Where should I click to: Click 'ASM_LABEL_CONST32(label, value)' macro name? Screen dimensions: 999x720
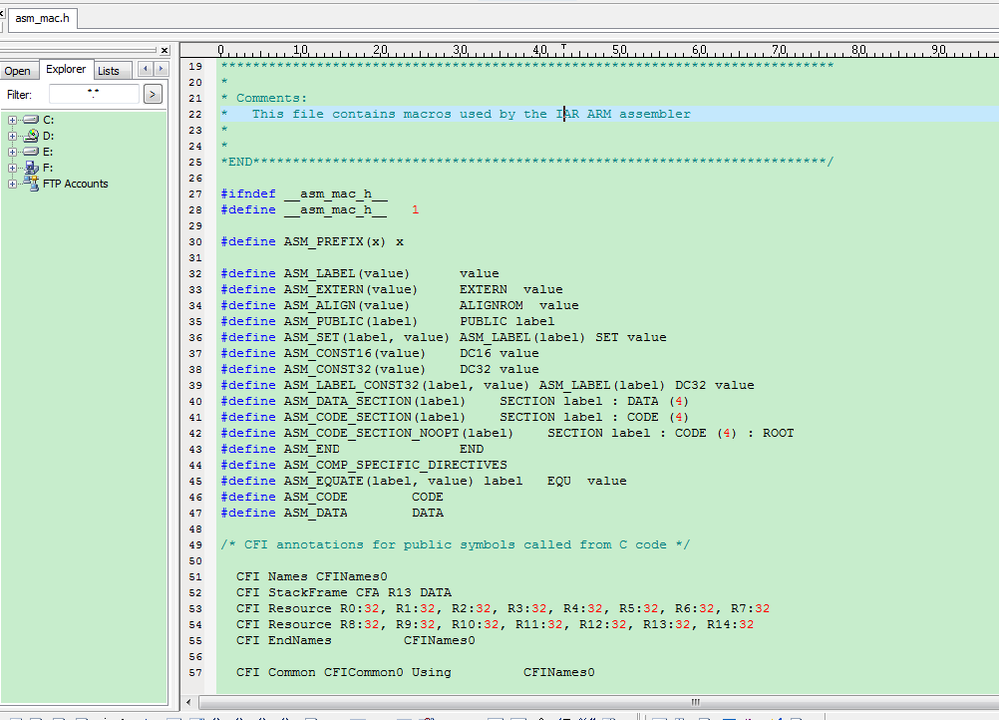click(x=406, y=385)
